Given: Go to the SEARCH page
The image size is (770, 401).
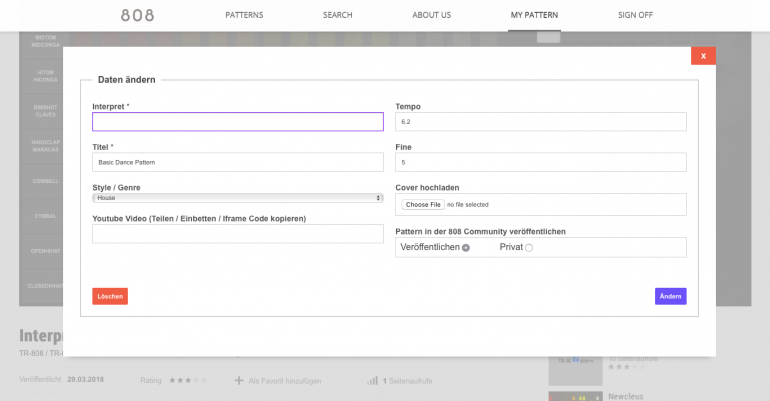Looking at the screenshot, I should tap(337, 15).
